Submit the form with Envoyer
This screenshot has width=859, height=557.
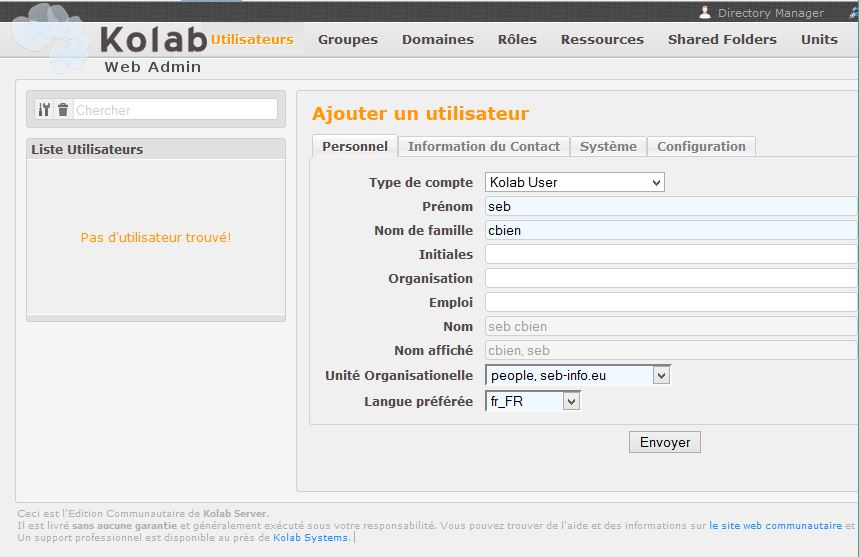pyautogui.click(x=665, y=442)
